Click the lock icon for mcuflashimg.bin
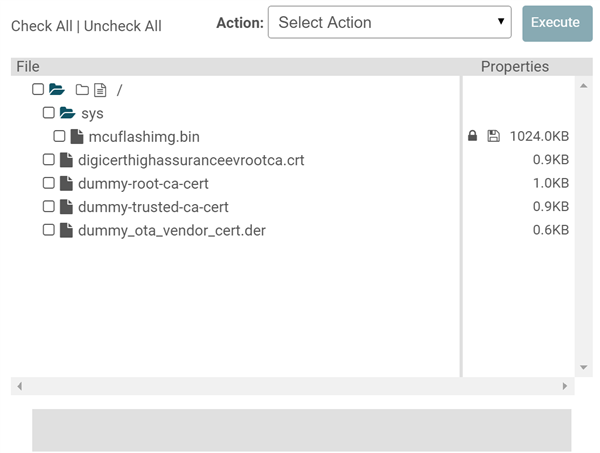The image size is (600, 453). click(472, 136)
